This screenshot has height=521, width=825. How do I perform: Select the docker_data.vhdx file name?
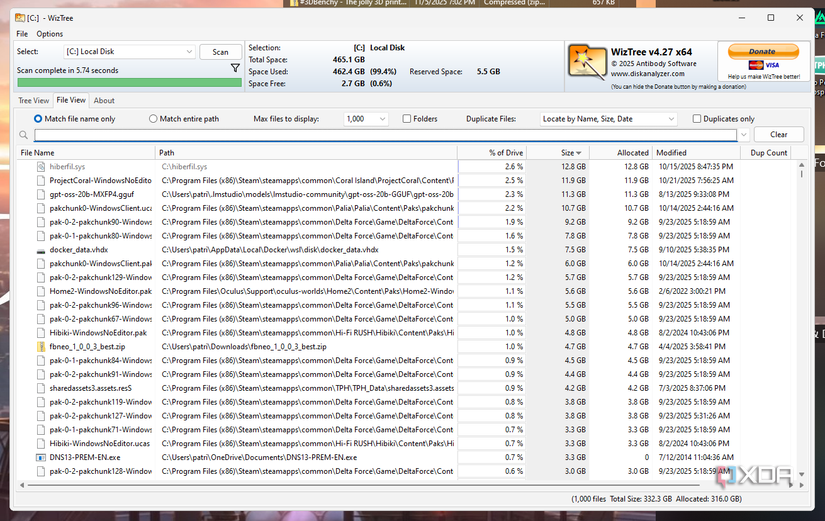(78, 250)
